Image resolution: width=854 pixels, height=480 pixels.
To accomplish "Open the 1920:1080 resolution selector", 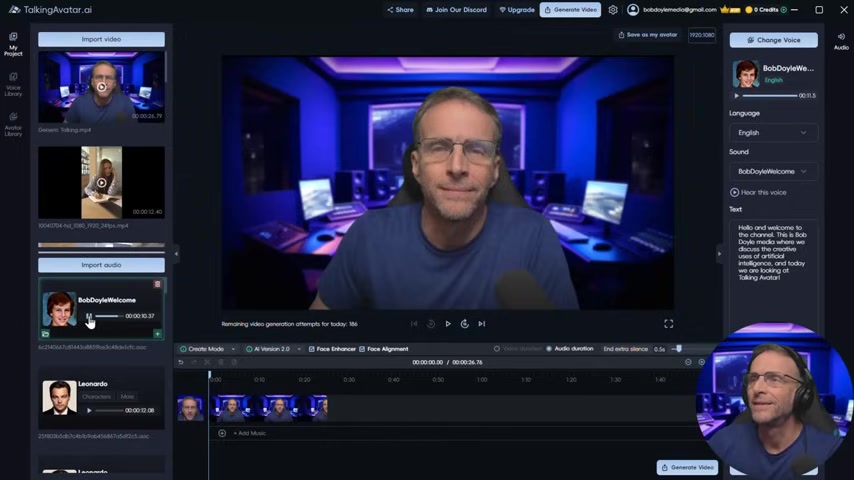I will pos(702,35).
